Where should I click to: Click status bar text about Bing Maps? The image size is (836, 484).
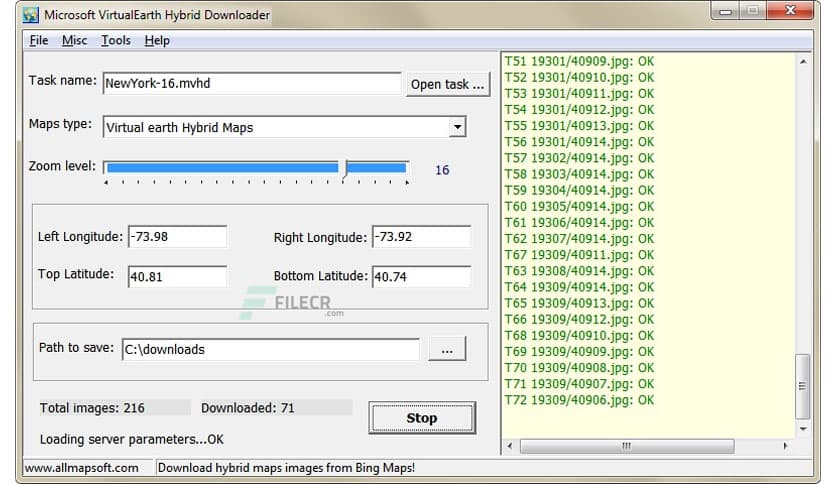click(286, 468)
